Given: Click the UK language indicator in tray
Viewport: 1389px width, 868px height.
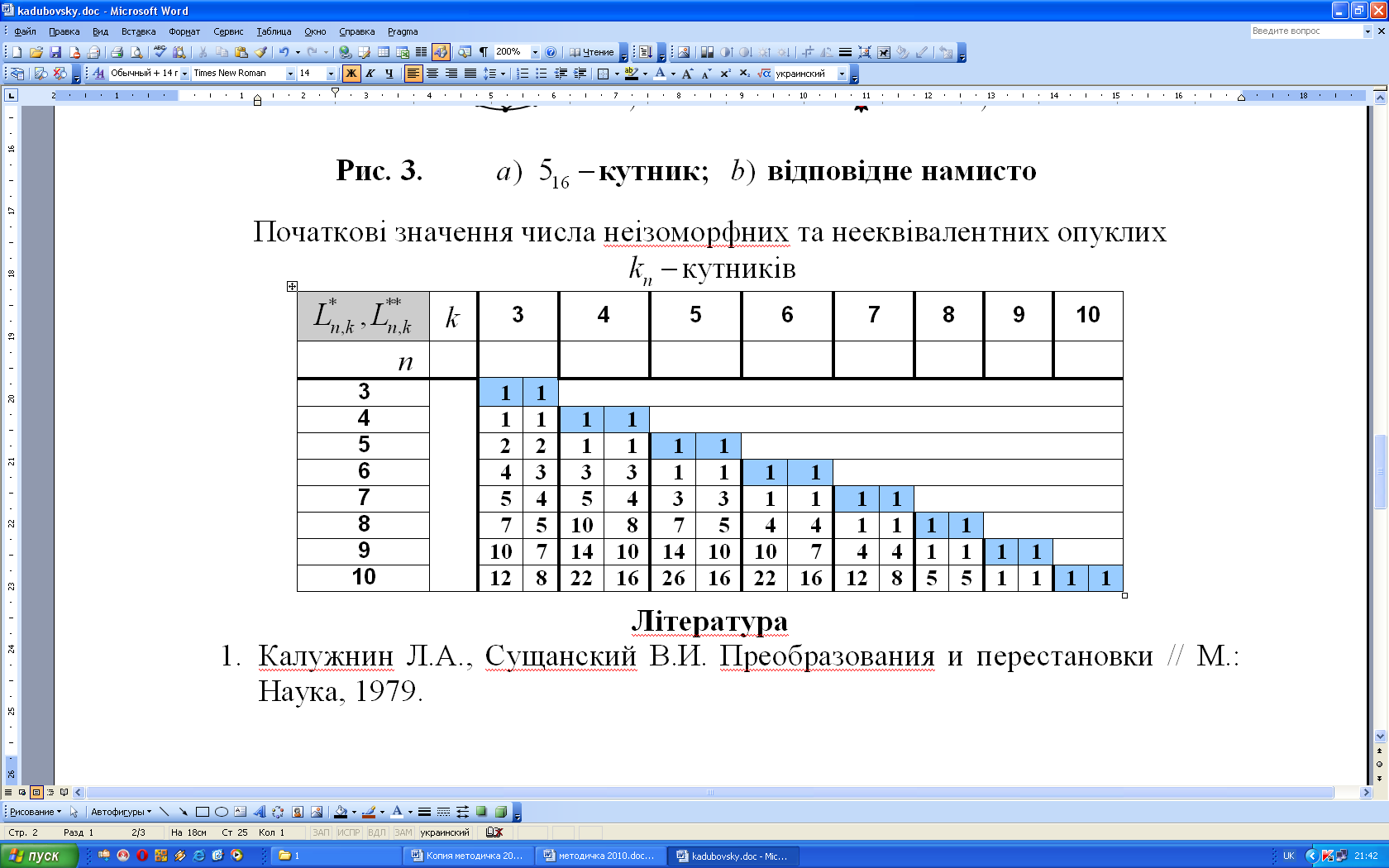Looking at the screenshot, I should 1288,856.
